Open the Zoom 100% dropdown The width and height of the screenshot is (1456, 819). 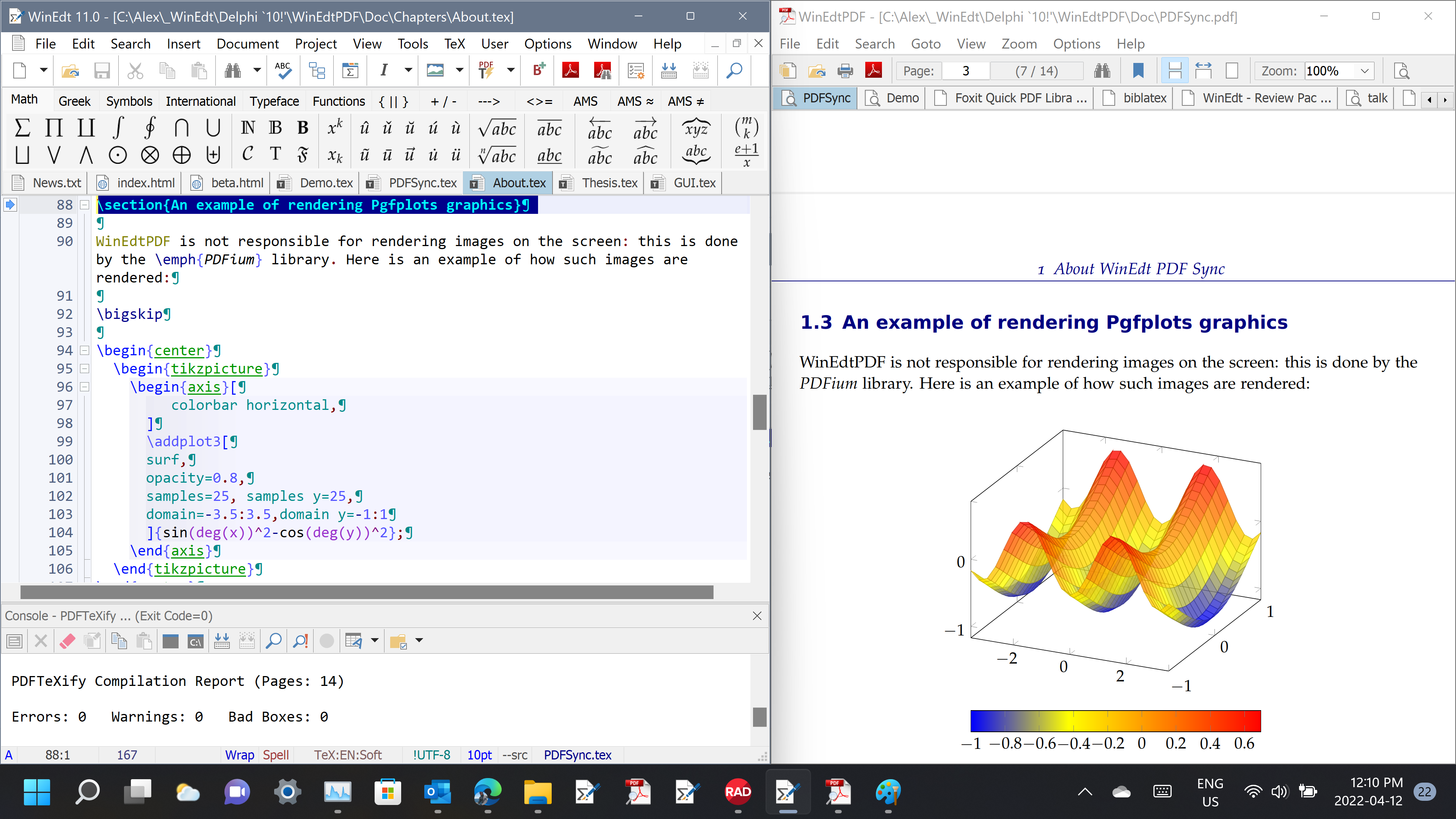[x=1365, y=71]
